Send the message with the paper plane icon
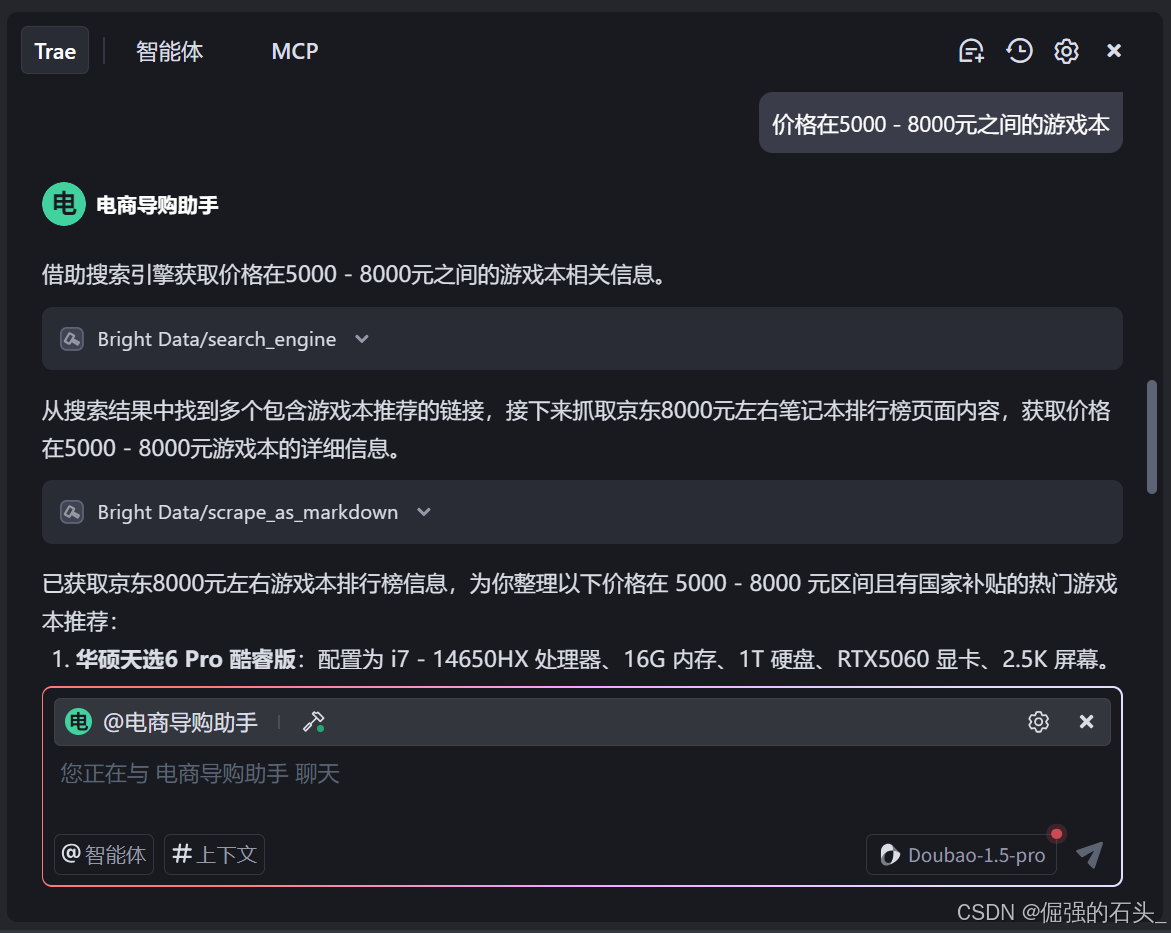Image resolution: width=1171 pixels, height=933 pixels. coord(1090,855)
